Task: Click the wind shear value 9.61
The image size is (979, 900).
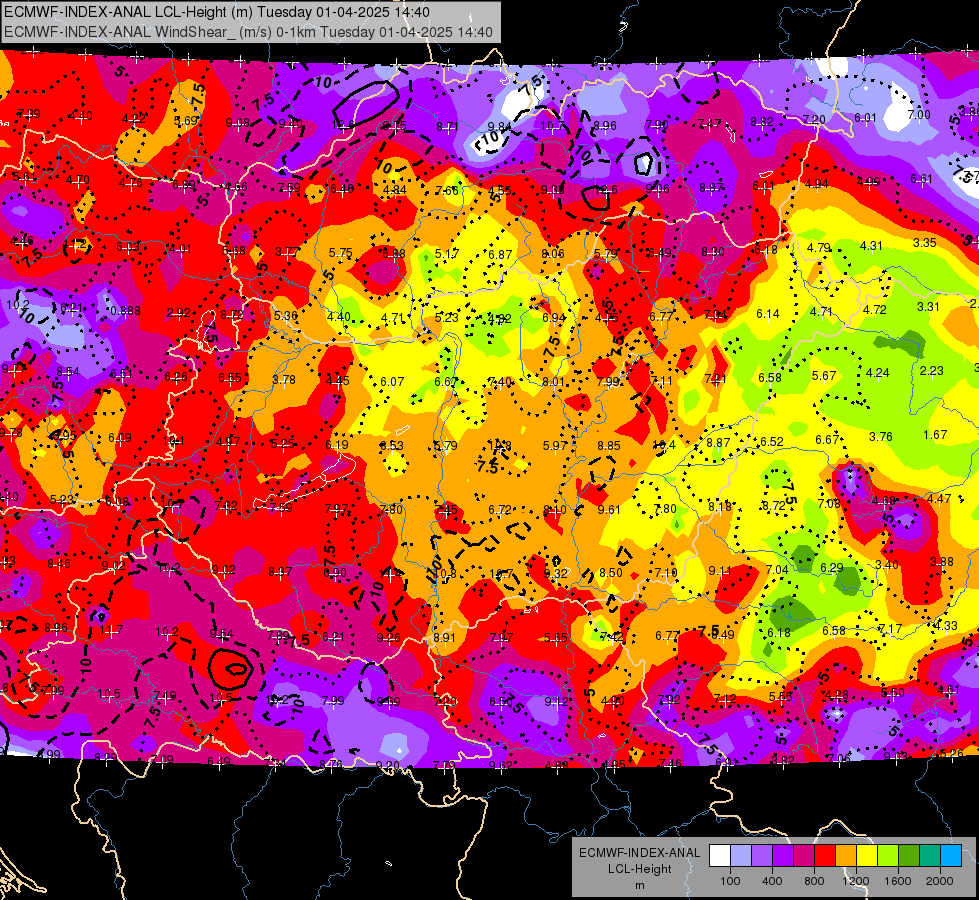Action: [609, 510]
